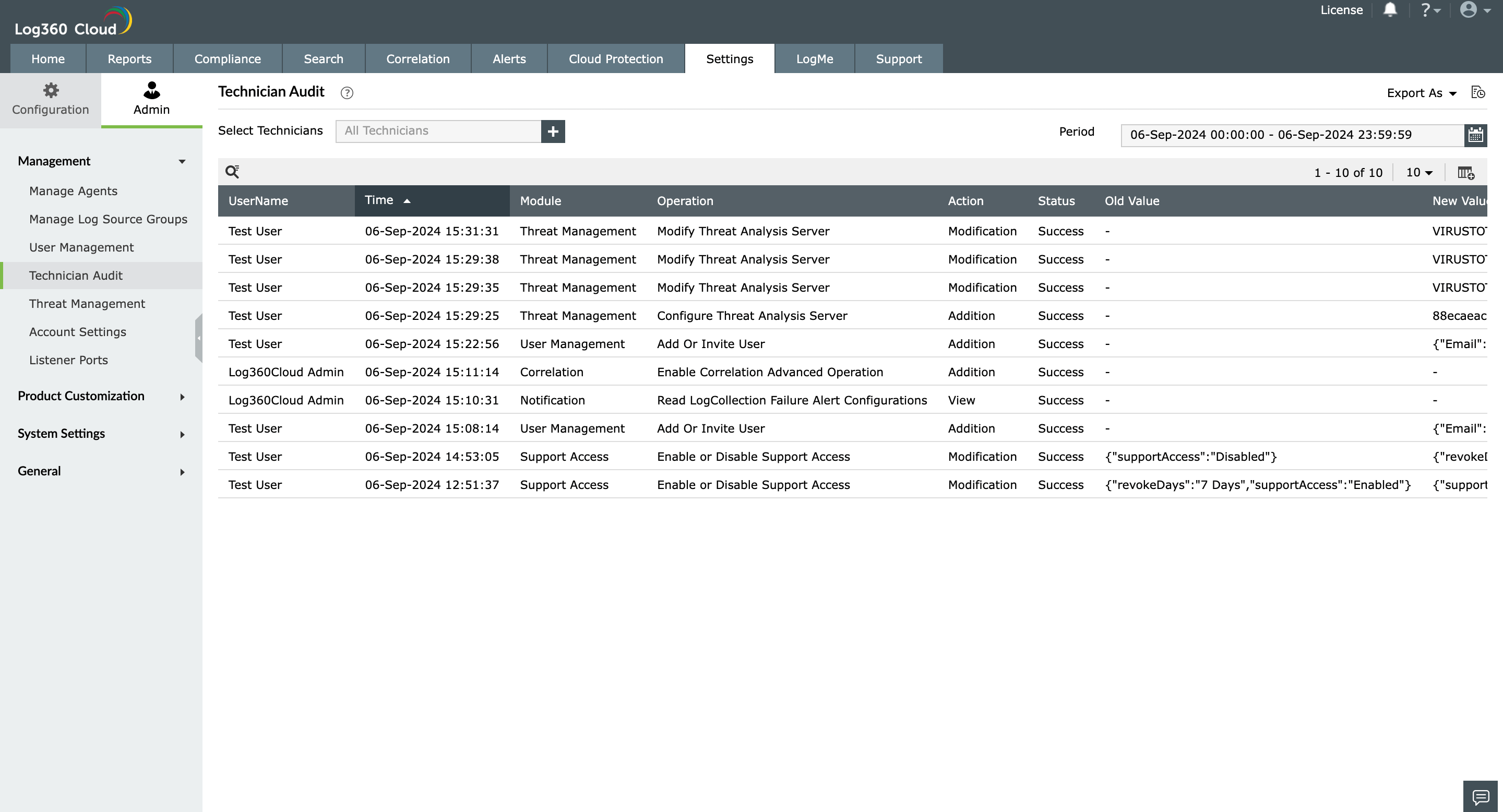Collapse the left sidebar panel handle

[199, 338]
